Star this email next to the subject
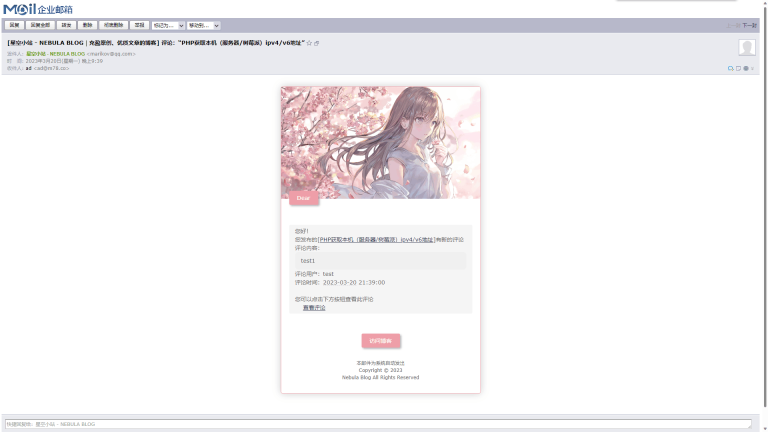768x432 pixels. point(310,43)
